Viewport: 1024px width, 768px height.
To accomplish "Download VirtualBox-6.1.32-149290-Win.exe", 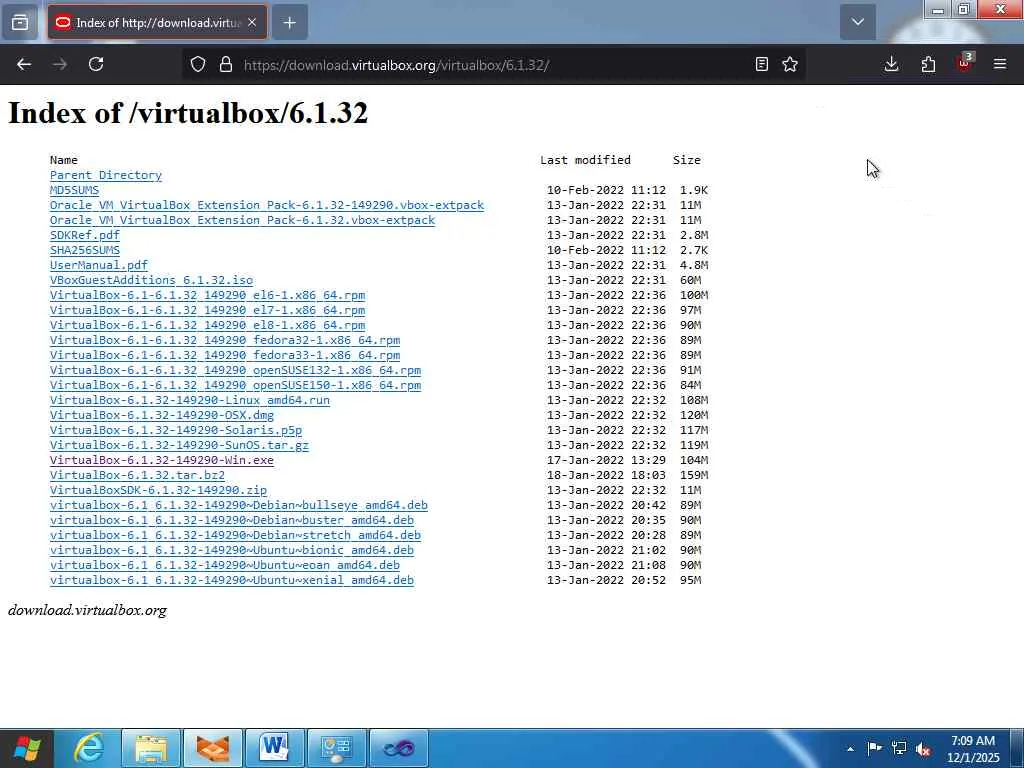I will click(x=162, y=460).
